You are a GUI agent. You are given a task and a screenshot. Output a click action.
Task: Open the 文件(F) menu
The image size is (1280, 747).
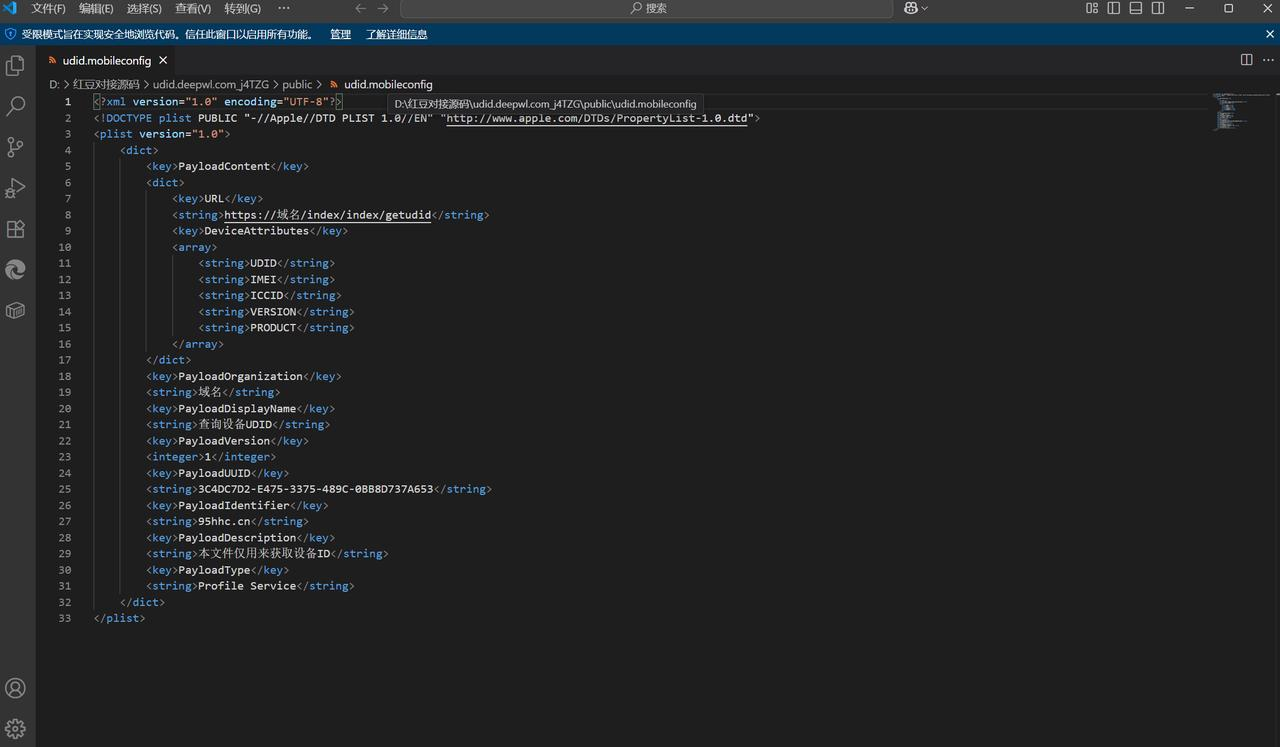pyautogui.click(x=48, y=8)
